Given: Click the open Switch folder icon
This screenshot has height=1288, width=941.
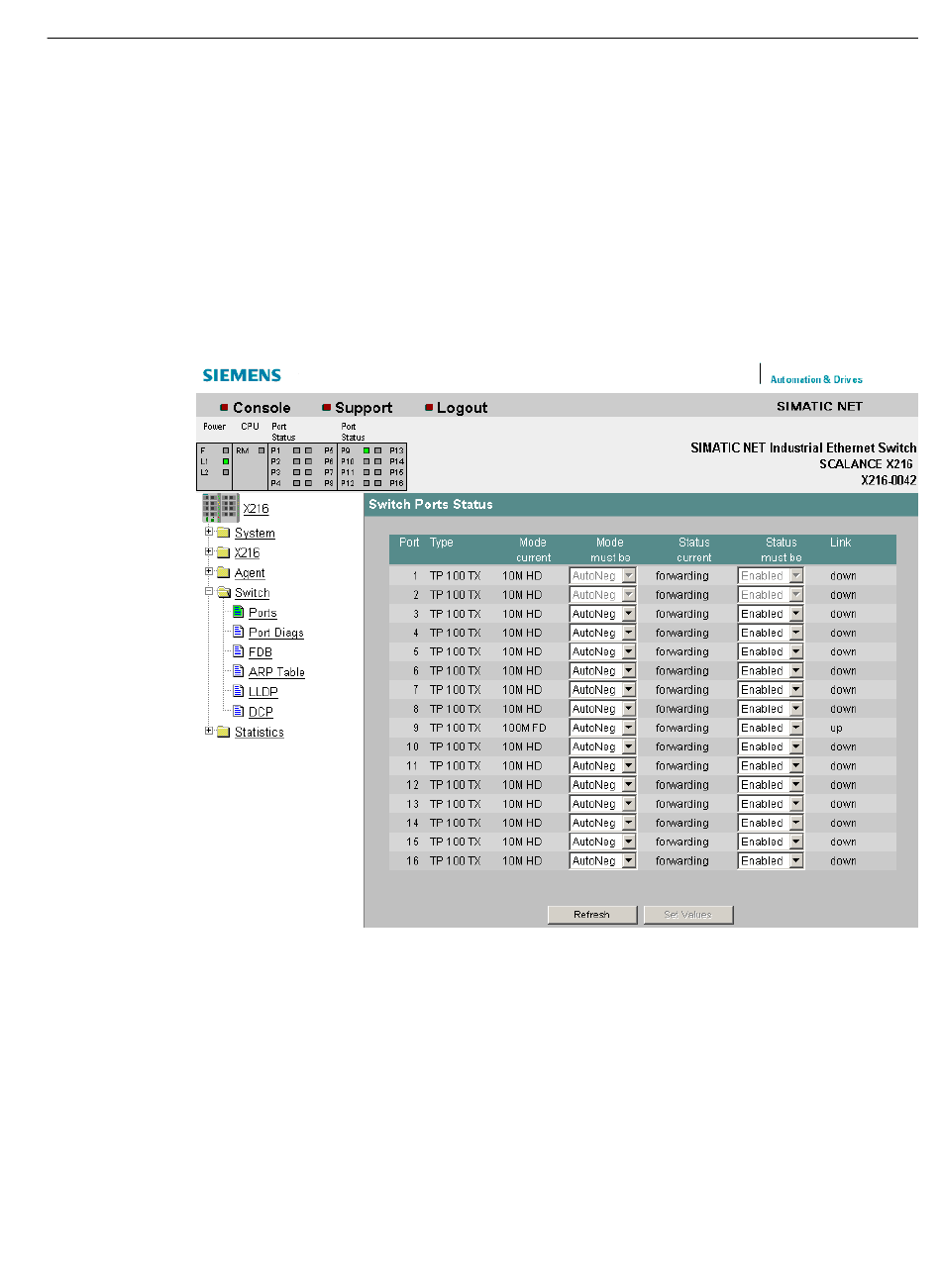Looking at the screenshot, I should (x=223, y=592).
